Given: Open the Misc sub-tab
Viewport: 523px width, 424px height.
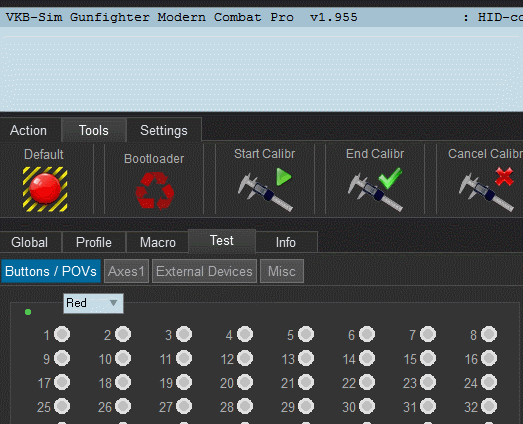Looking at the screenshot, I should click(282, 271).
